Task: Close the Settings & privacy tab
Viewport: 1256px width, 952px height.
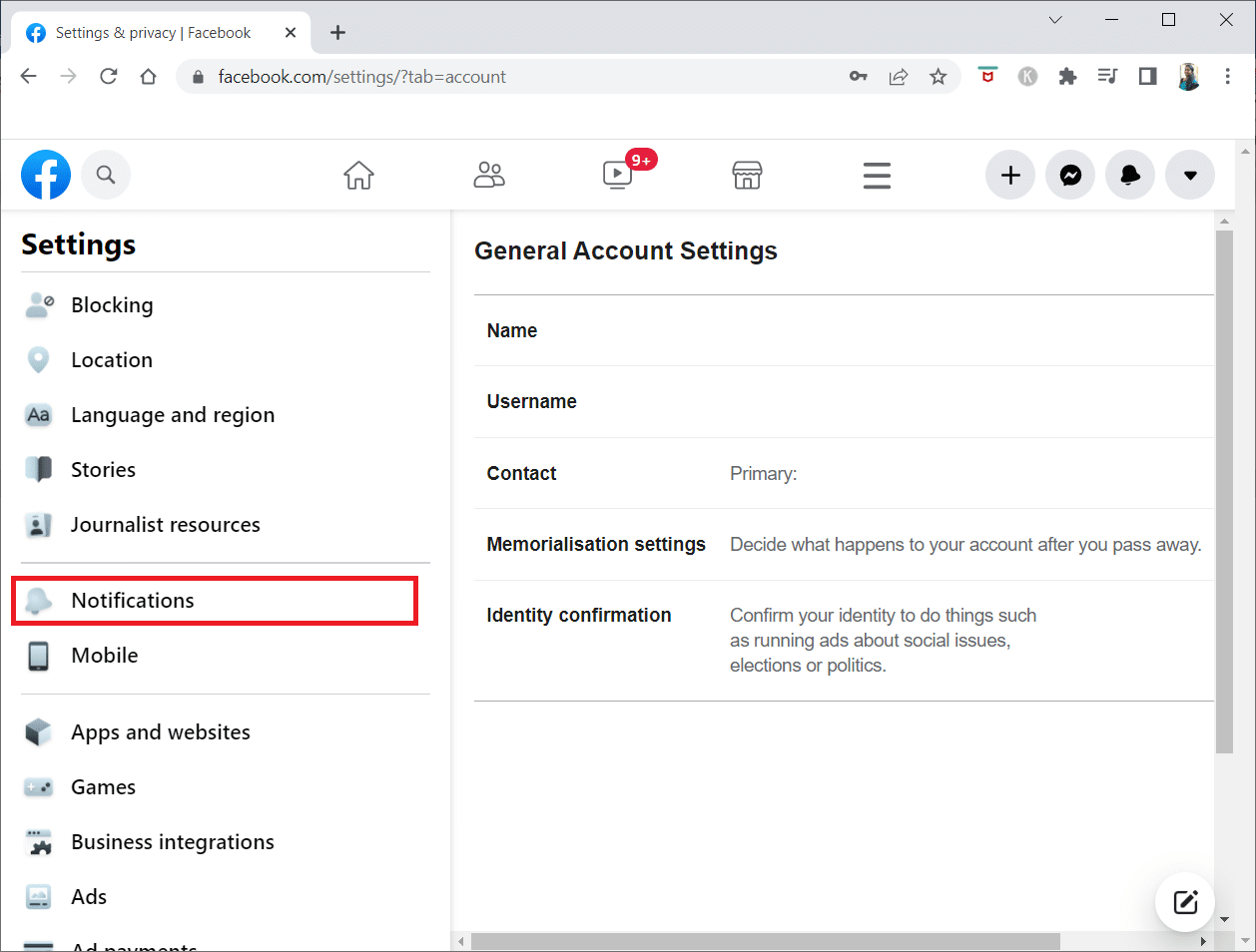Action: 291,33
